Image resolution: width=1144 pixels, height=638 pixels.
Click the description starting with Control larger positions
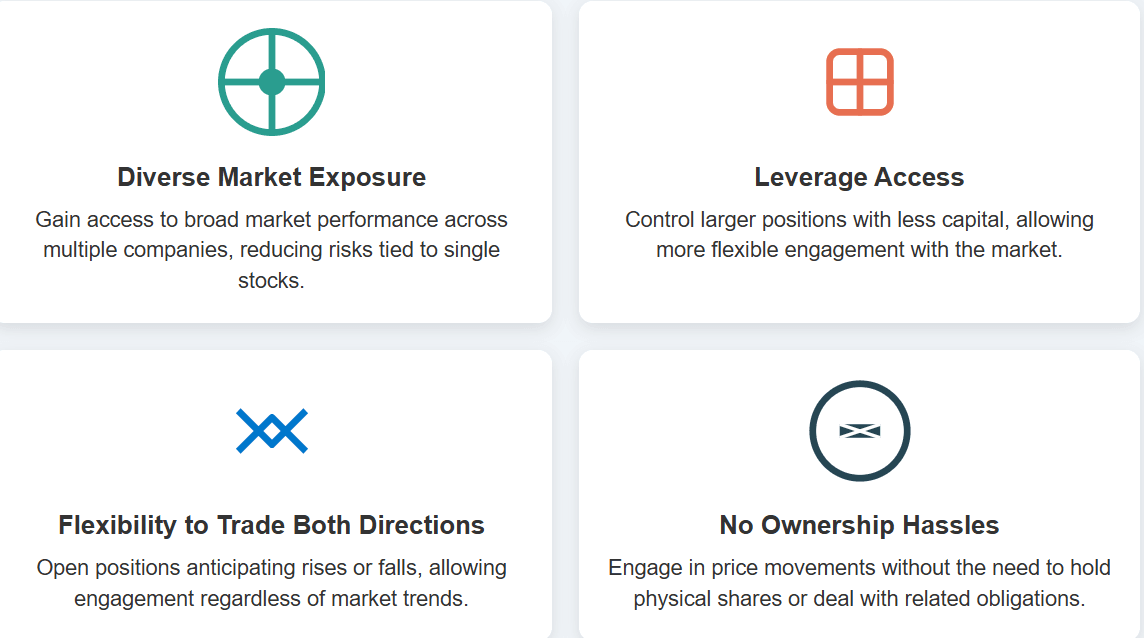[859, 234]
